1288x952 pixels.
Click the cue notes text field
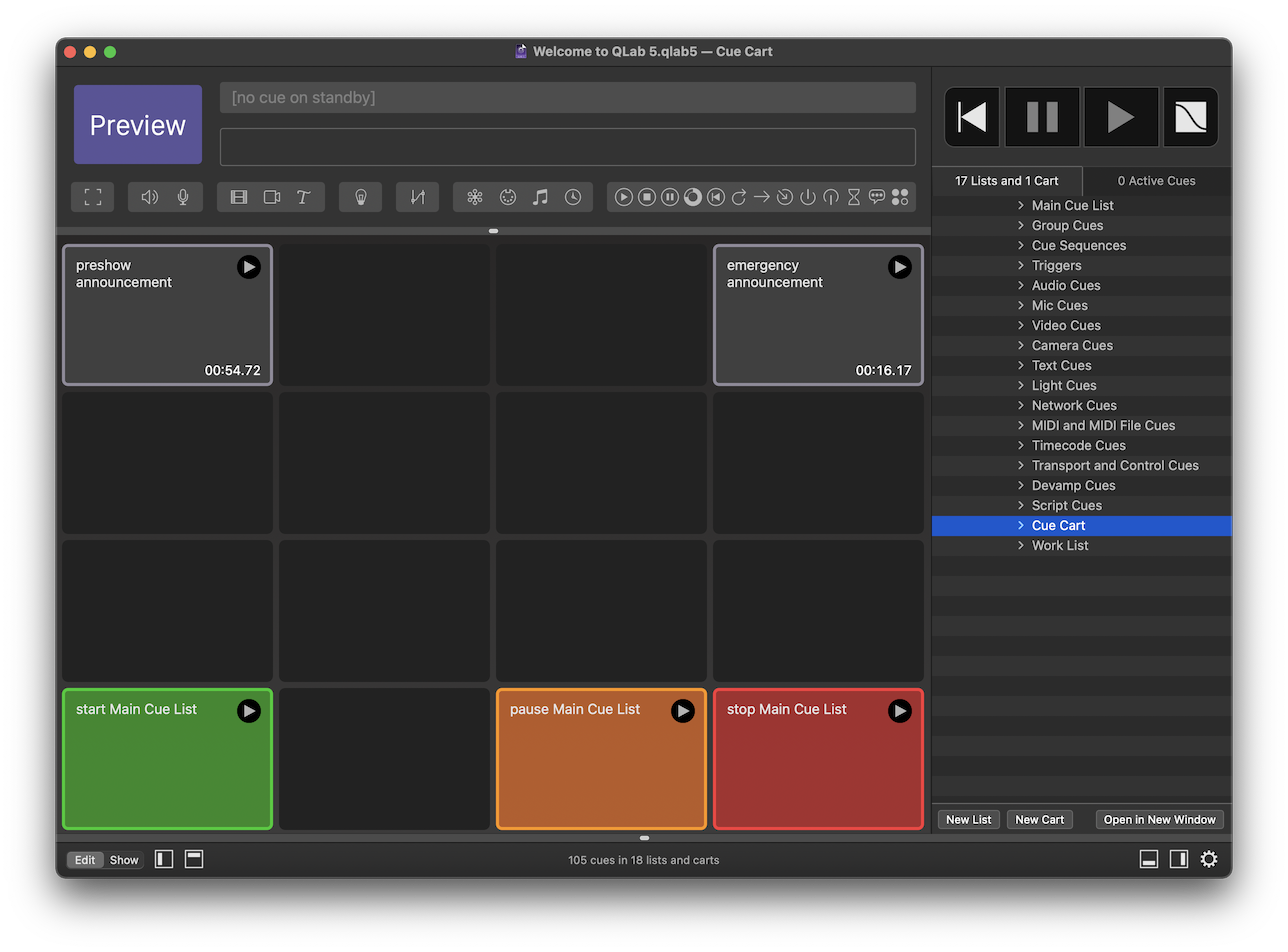click(567, 147)
